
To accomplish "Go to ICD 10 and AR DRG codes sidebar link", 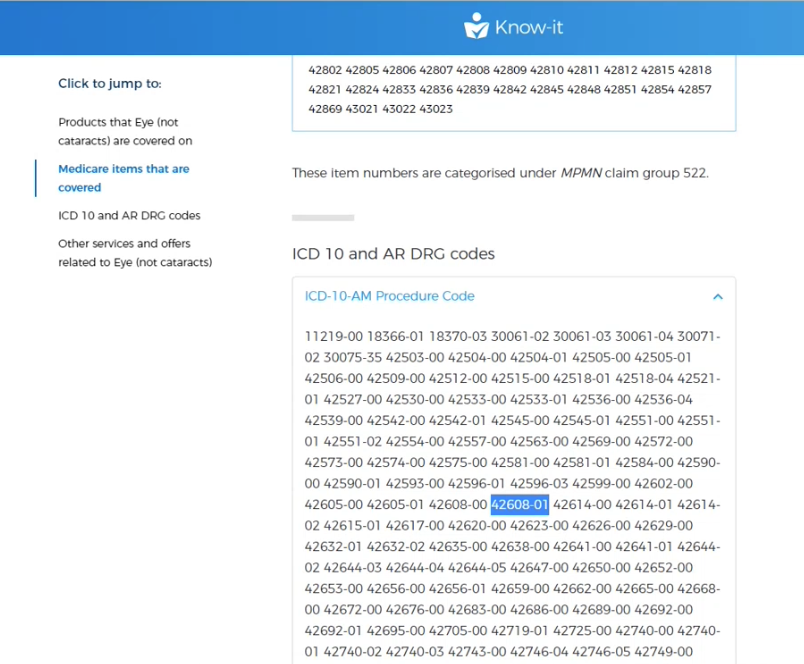I will (129, 215).
